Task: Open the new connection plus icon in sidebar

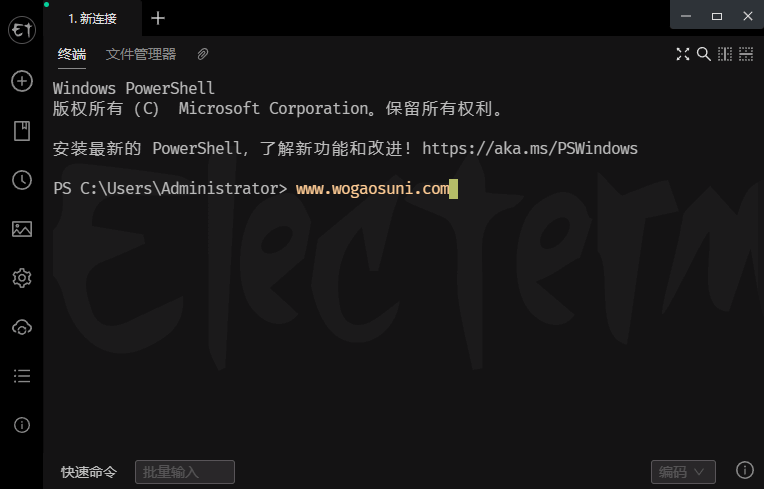Action: [x=22, y=81]
